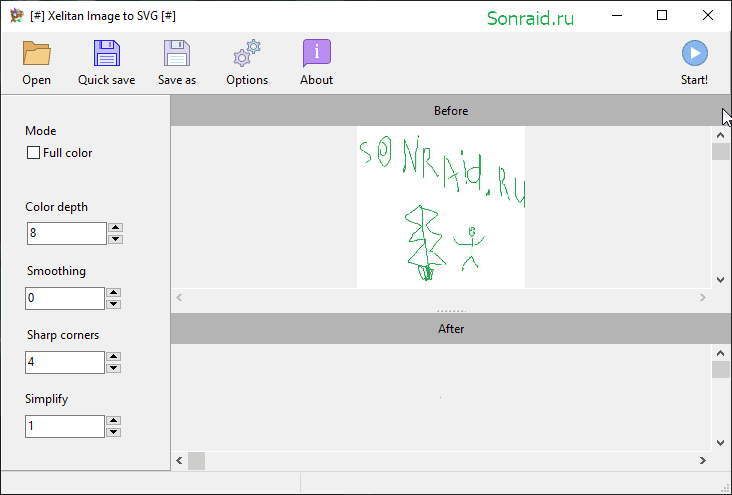Click the After panel horizontal scroll thumb

[x=197, y=460]
